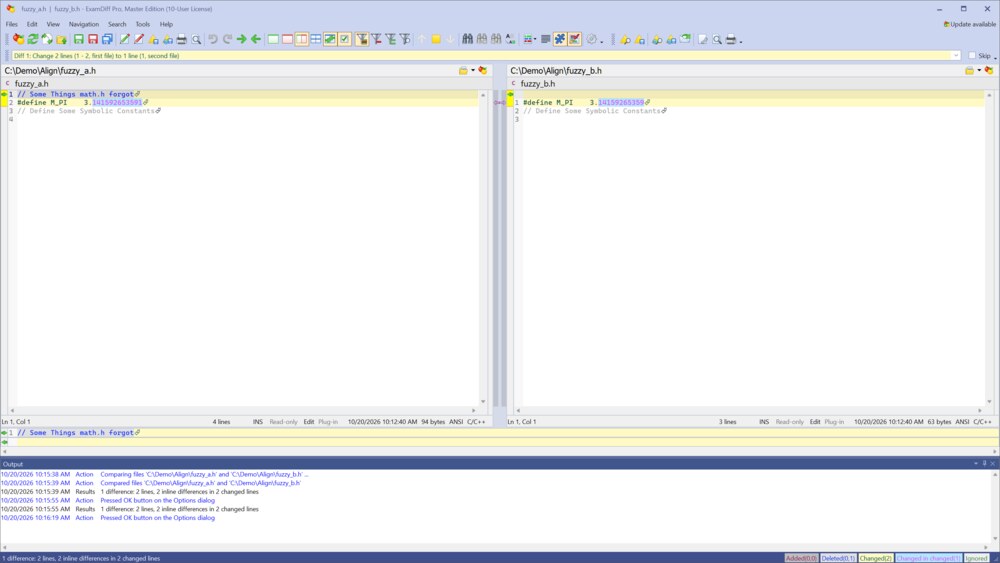The height and width of the screenshot is (563, 1000).
Task: Toggle the first filter funnel button
Action: click(x=362, y=40)
